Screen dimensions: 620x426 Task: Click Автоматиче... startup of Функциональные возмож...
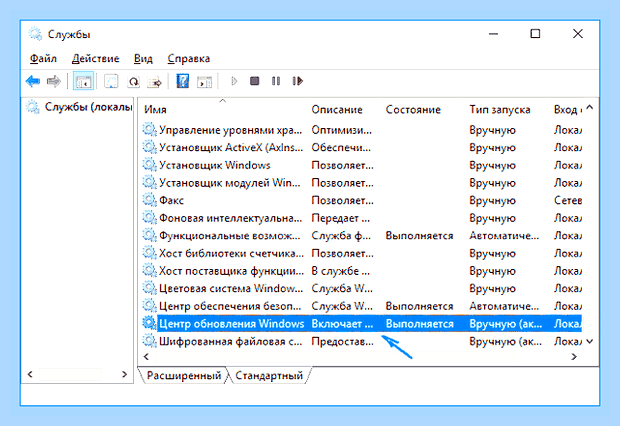(x=504, y=235)
